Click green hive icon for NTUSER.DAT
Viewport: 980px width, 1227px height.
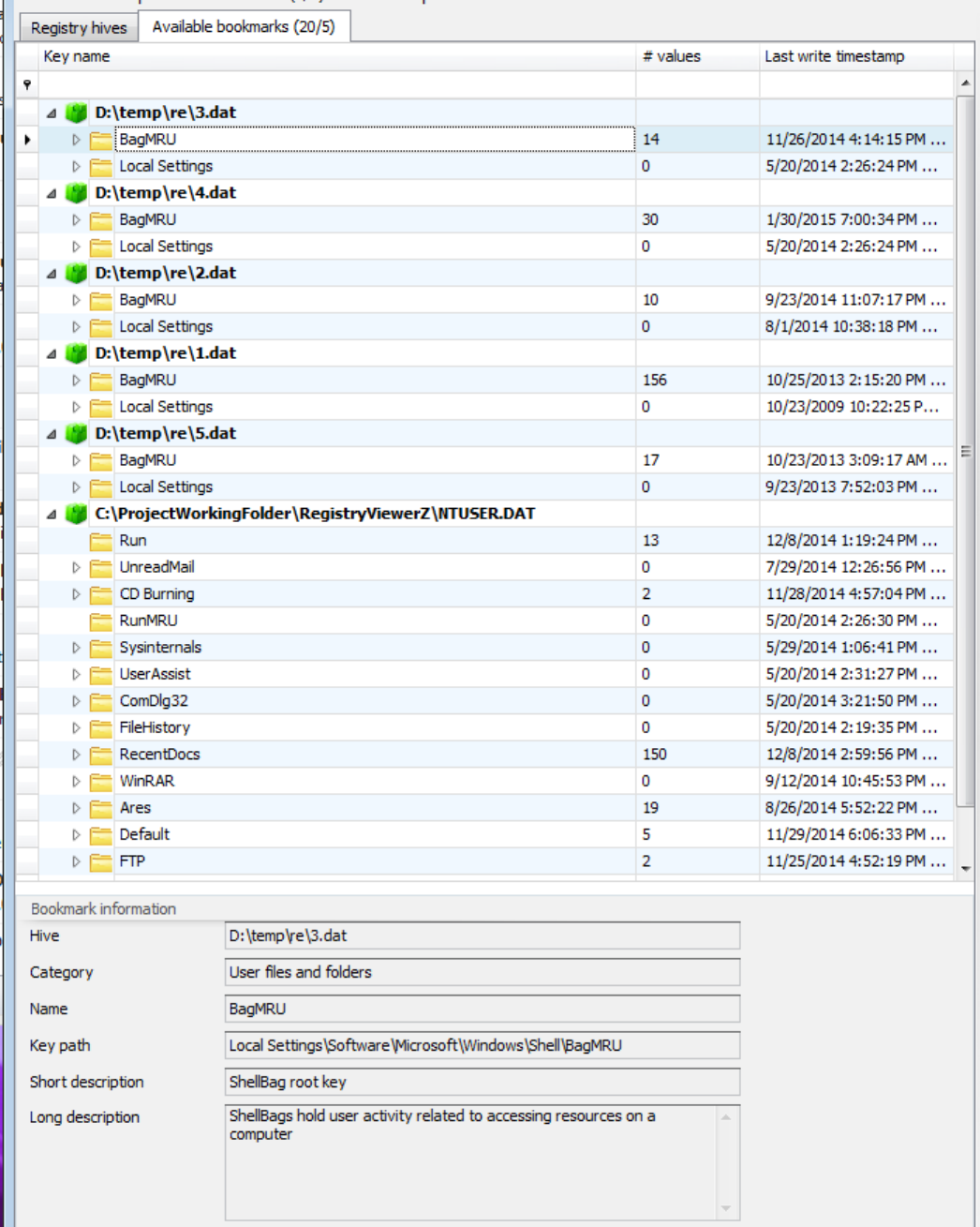77,514
